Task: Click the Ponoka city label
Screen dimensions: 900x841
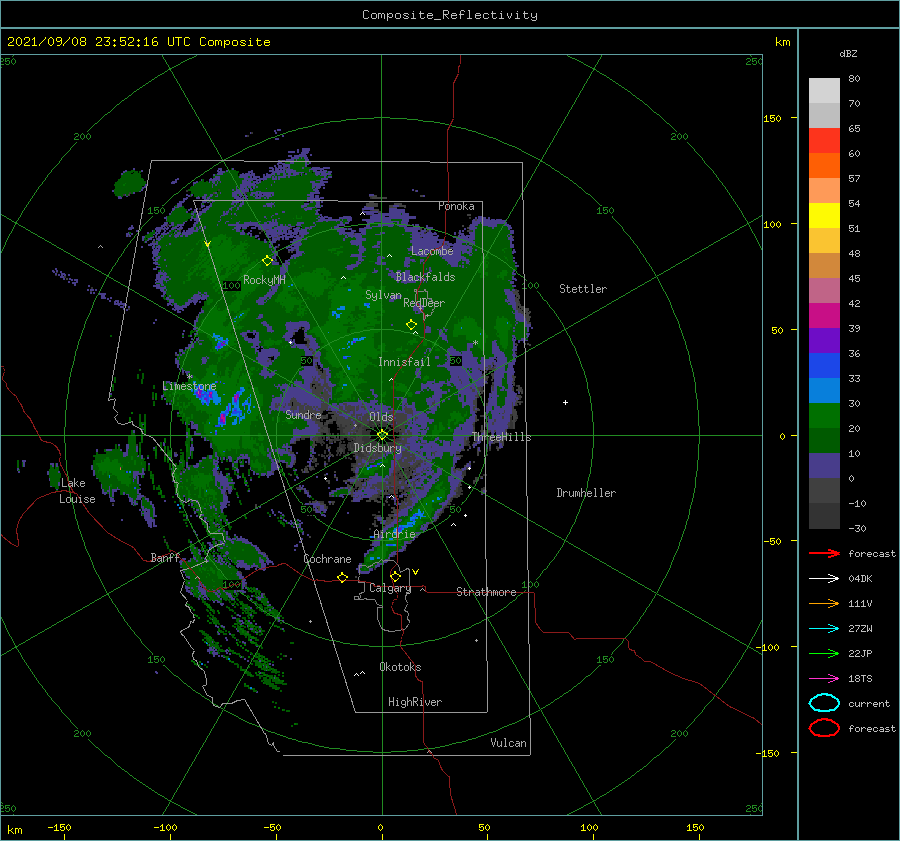Action: click(x=456, y=206)
